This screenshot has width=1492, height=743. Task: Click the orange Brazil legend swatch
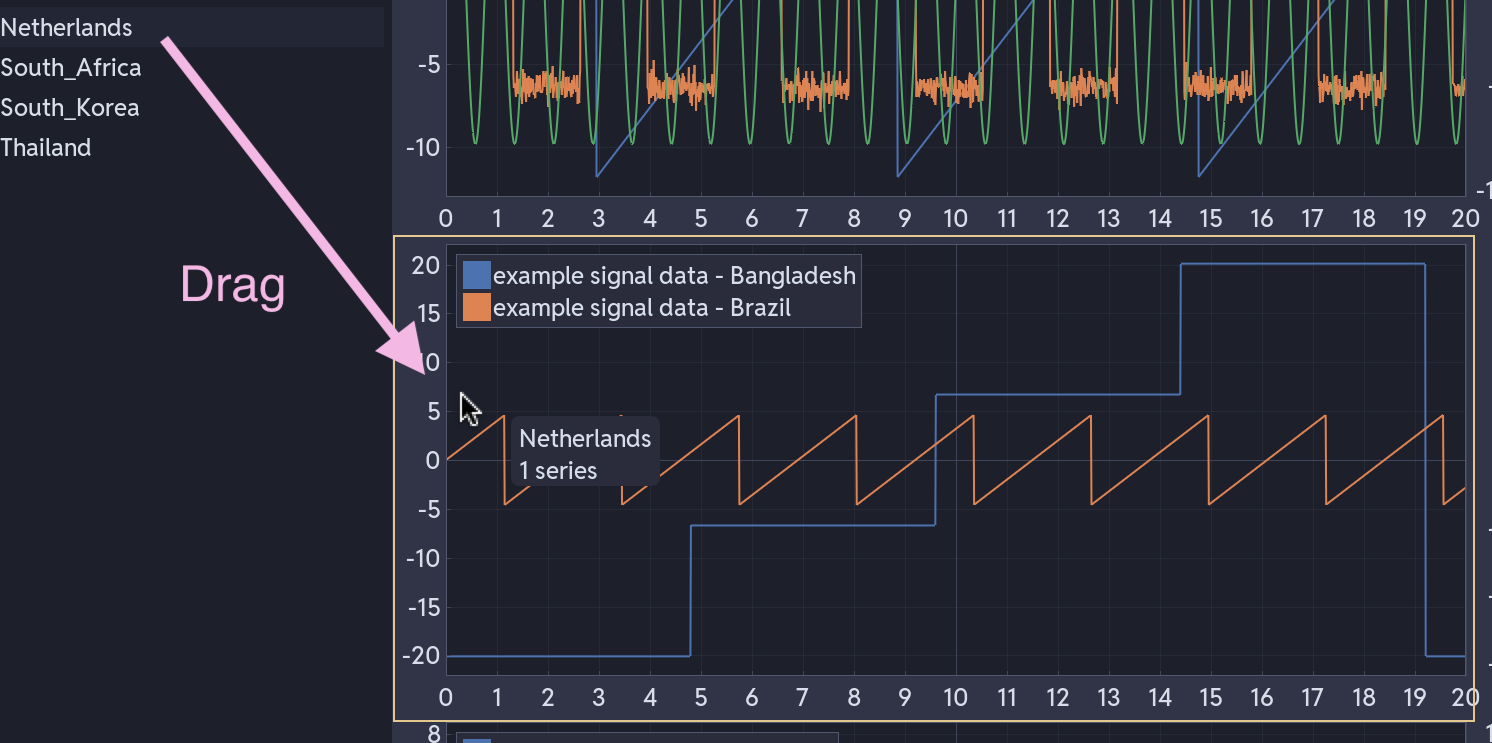click(x=477, y=308)
